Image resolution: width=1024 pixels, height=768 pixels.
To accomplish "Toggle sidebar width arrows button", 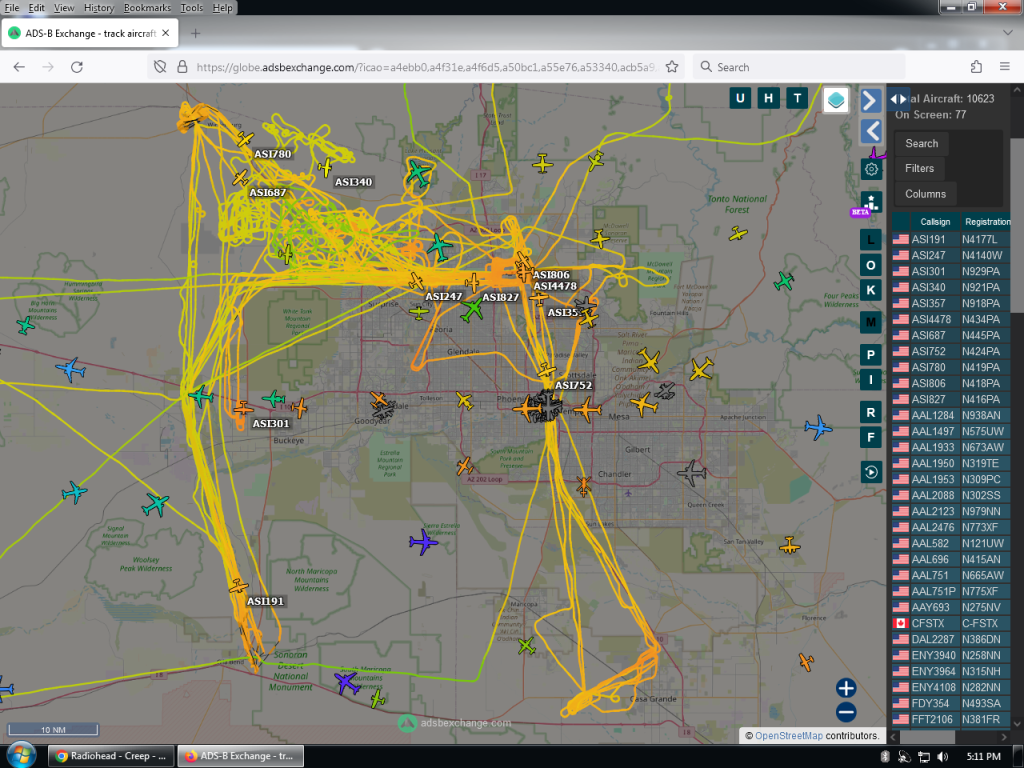I will click(899, 99).
